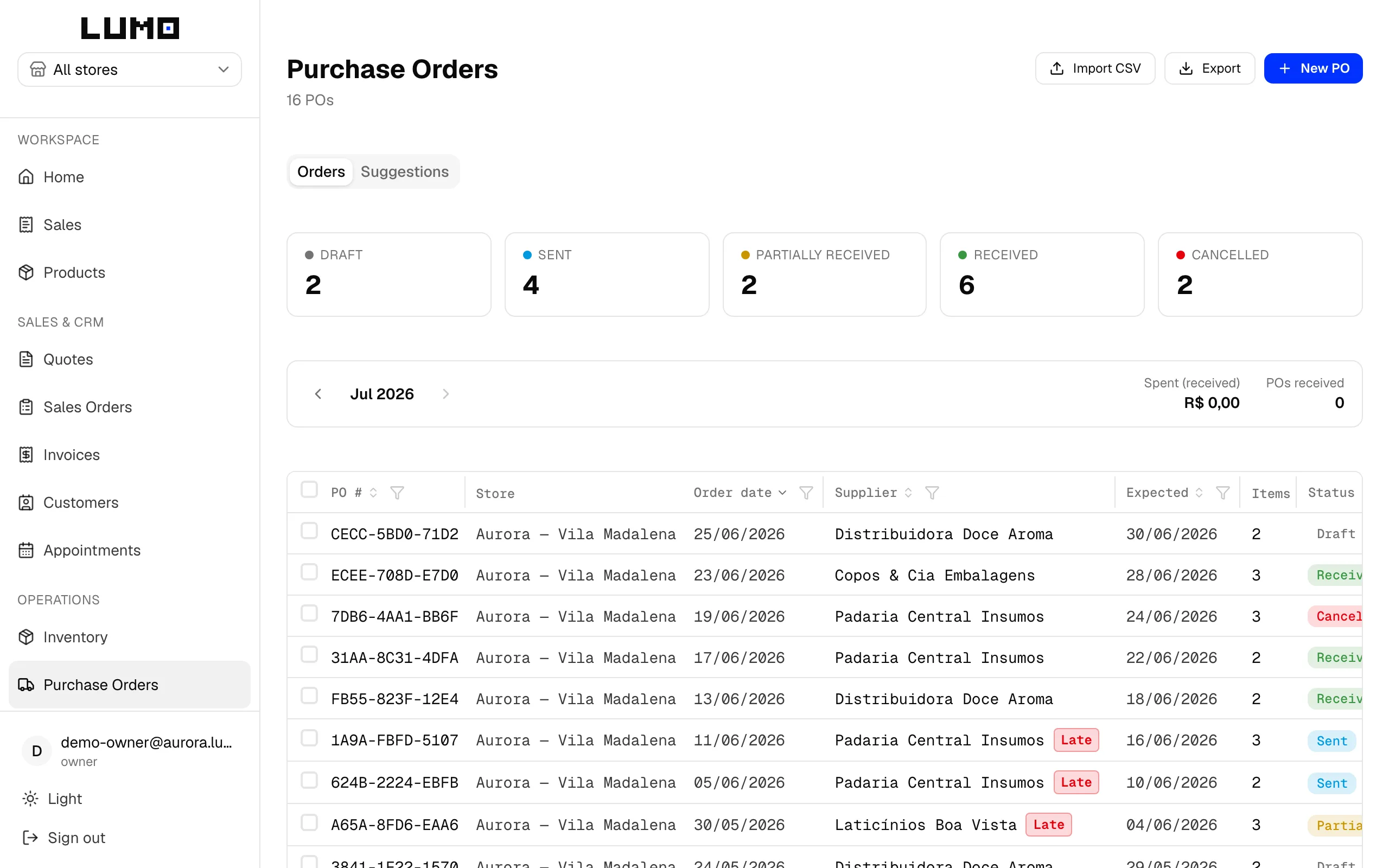Click the Import CSV button
The height and width of the screenshot is (868, 1389).
pyautogui.click(x=1095, y=68)
